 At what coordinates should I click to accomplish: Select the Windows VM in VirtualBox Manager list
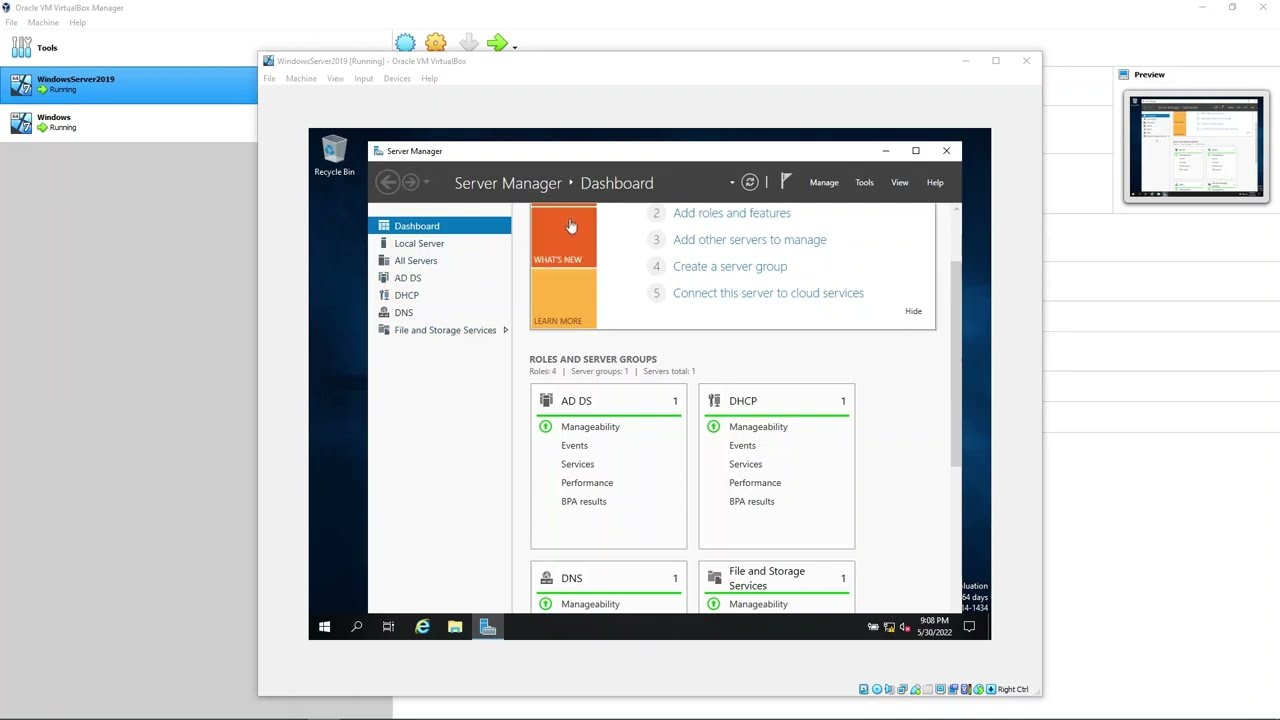[x=128, y=122]
